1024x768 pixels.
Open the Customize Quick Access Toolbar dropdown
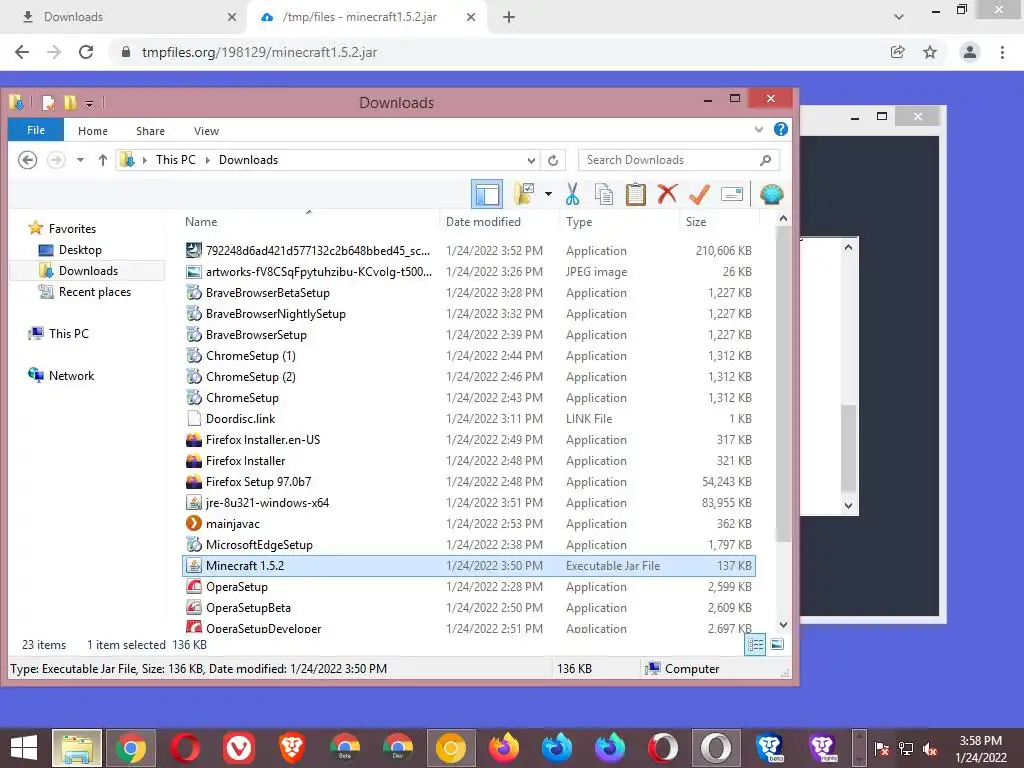tap(89, 103)
